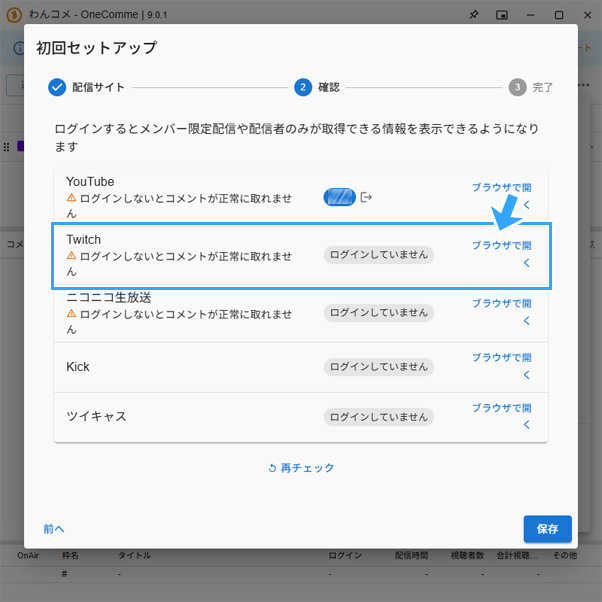Click the ニコニコ生放送 row chevron icon
This screenshot has width=602, height=602.
coord(527,321)
